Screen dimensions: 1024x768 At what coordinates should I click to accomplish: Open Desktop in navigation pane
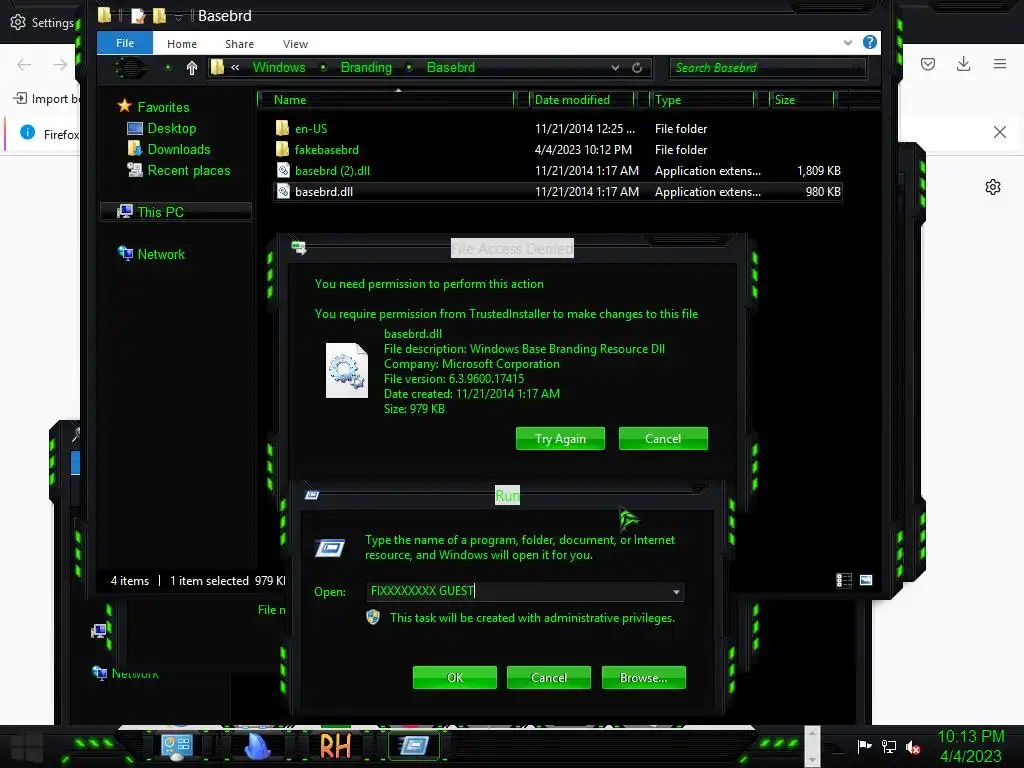171,128
